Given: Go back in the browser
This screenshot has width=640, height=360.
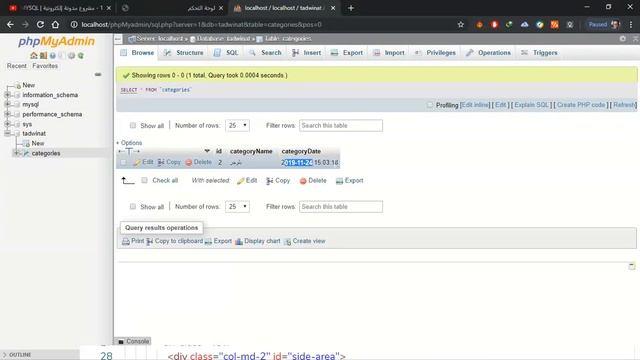Looking at the screenshot, I should coord(10,24).
